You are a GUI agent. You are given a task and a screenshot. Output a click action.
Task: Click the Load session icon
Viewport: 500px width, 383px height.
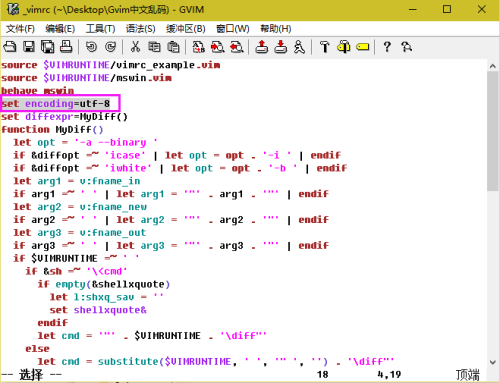click(262, 47)
